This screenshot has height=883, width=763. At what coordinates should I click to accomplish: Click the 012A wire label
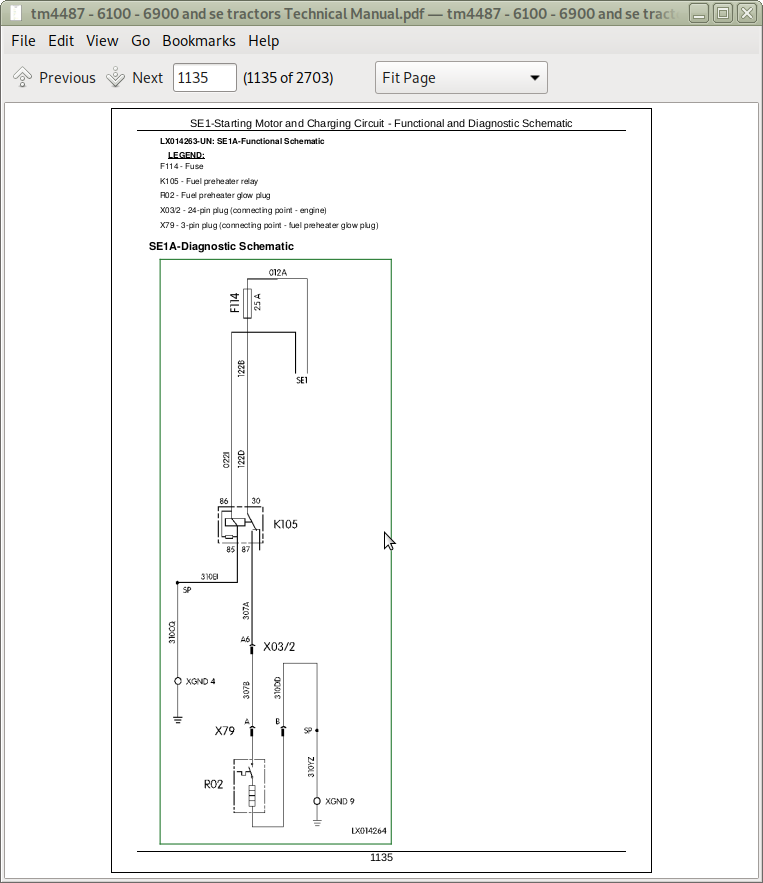pos(278,273)
